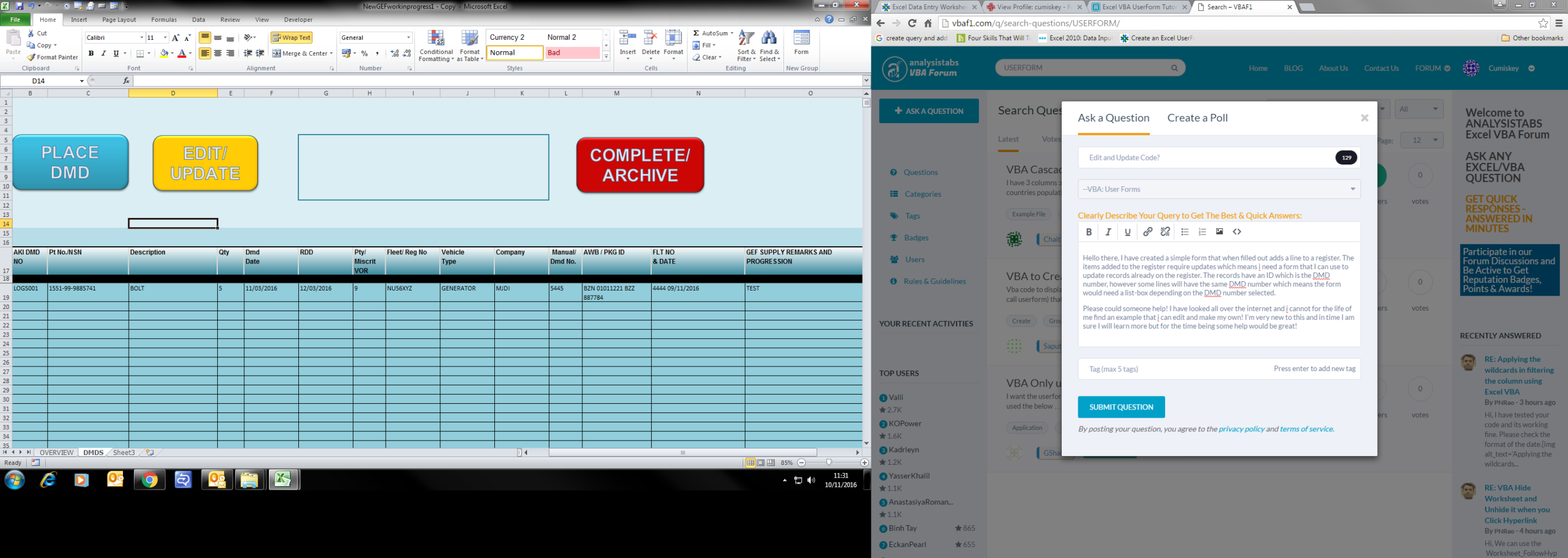1568x558 pixels.
Task: Insert a hyperlink in the question editor
Action: tap(1147, 231)
